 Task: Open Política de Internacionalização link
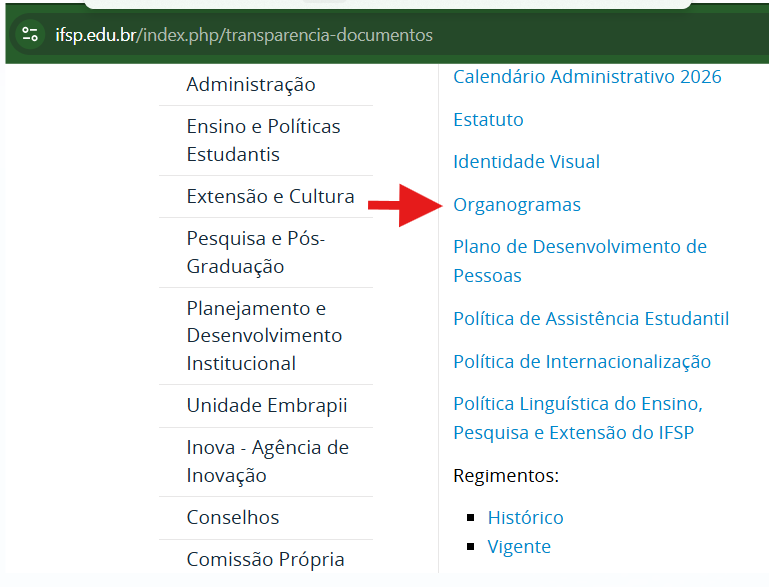[581, 362]
